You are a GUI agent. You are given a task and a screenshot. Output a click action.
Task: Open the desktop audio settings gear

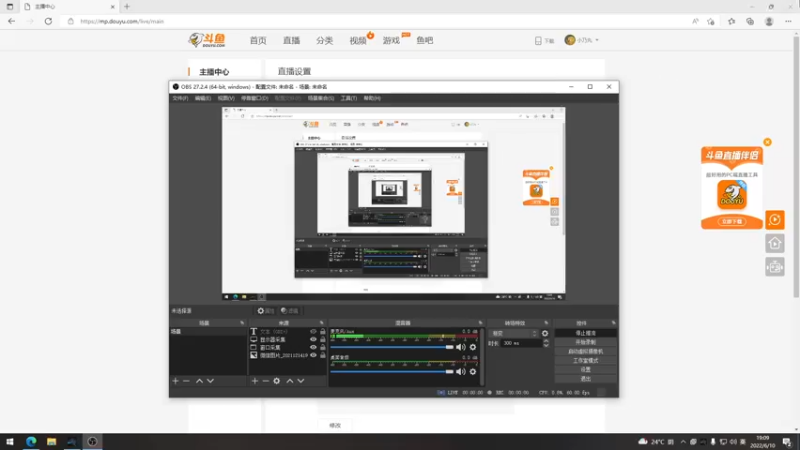tap(473, 372)
